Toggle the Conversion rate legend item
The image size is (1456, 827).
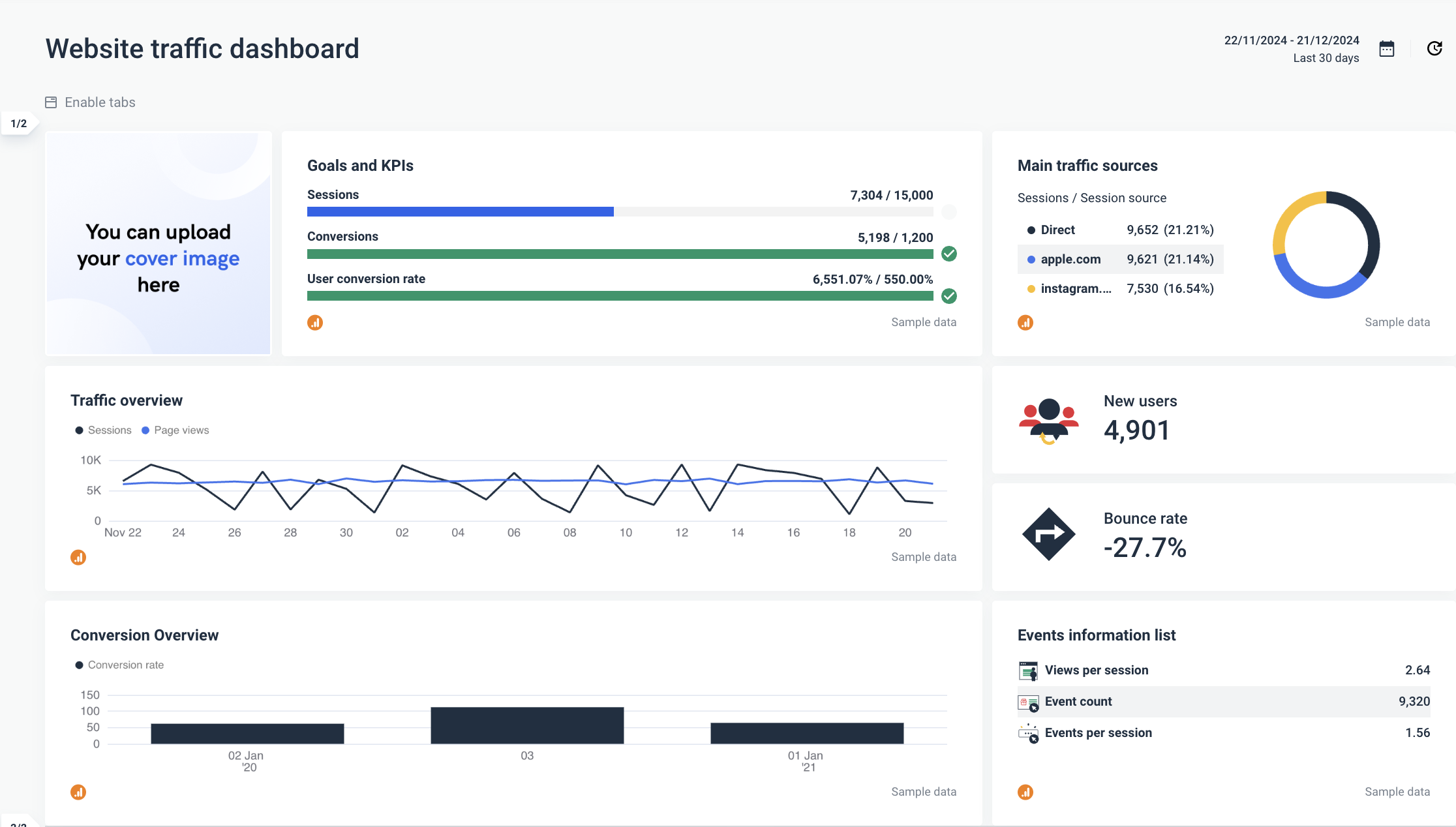pos(119,665)
